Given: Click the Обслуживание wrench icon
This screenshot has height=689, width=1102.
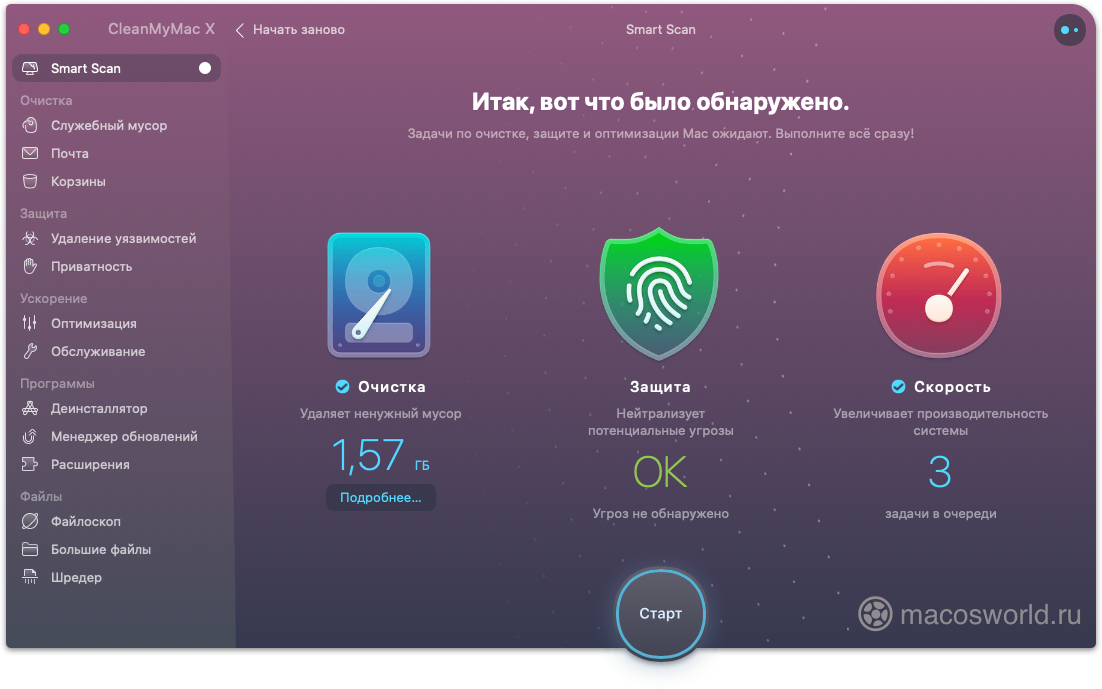Looking at the screenshot, I should click(30, 352).
